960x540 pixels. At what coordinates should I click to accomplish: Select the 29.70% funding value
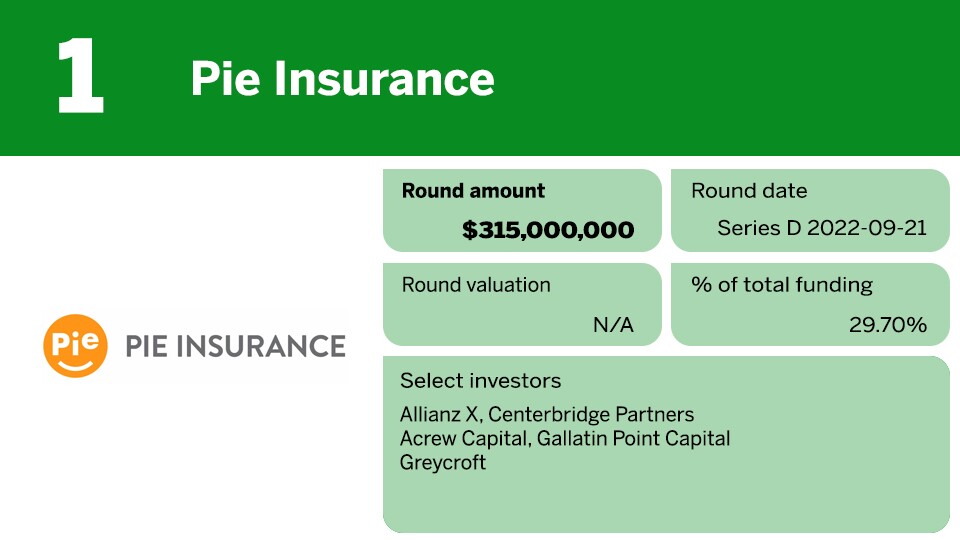[x=885, y=324]
